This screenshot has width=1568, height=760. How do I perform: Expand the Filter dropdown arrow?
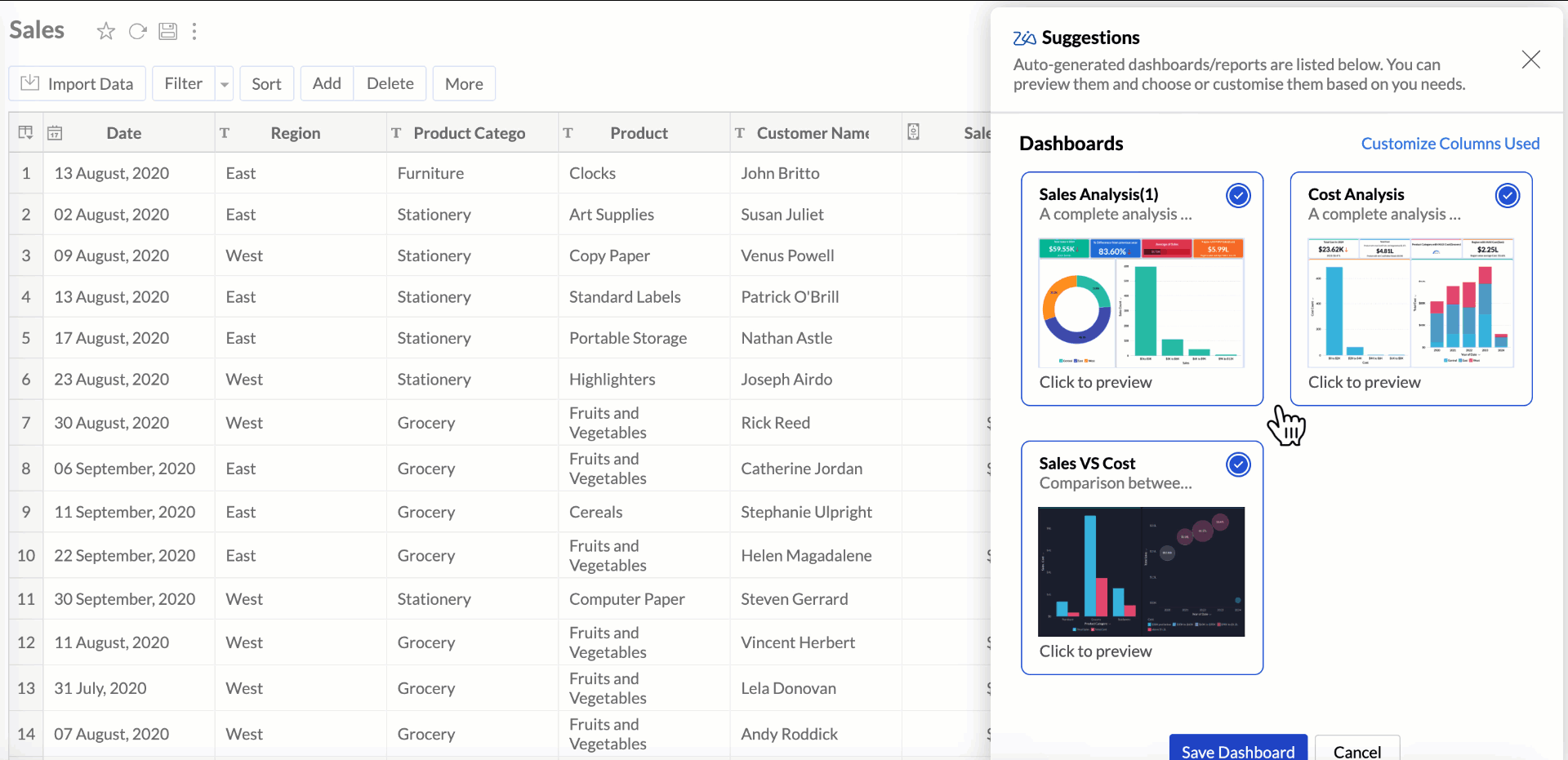click(x=225, y=84)
